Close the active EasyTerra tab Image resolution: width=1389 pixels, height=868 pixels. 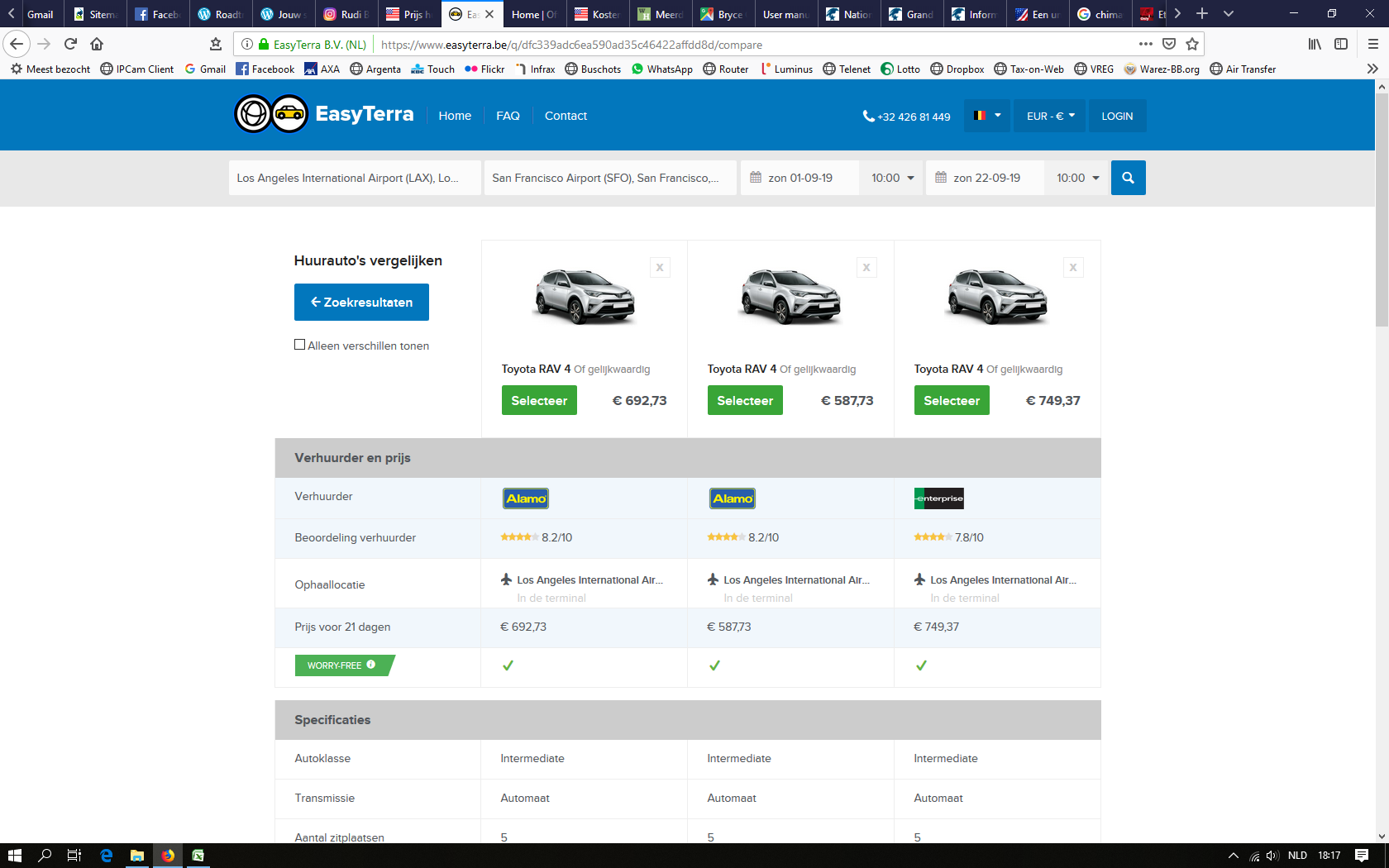click(x=489, y=14)
